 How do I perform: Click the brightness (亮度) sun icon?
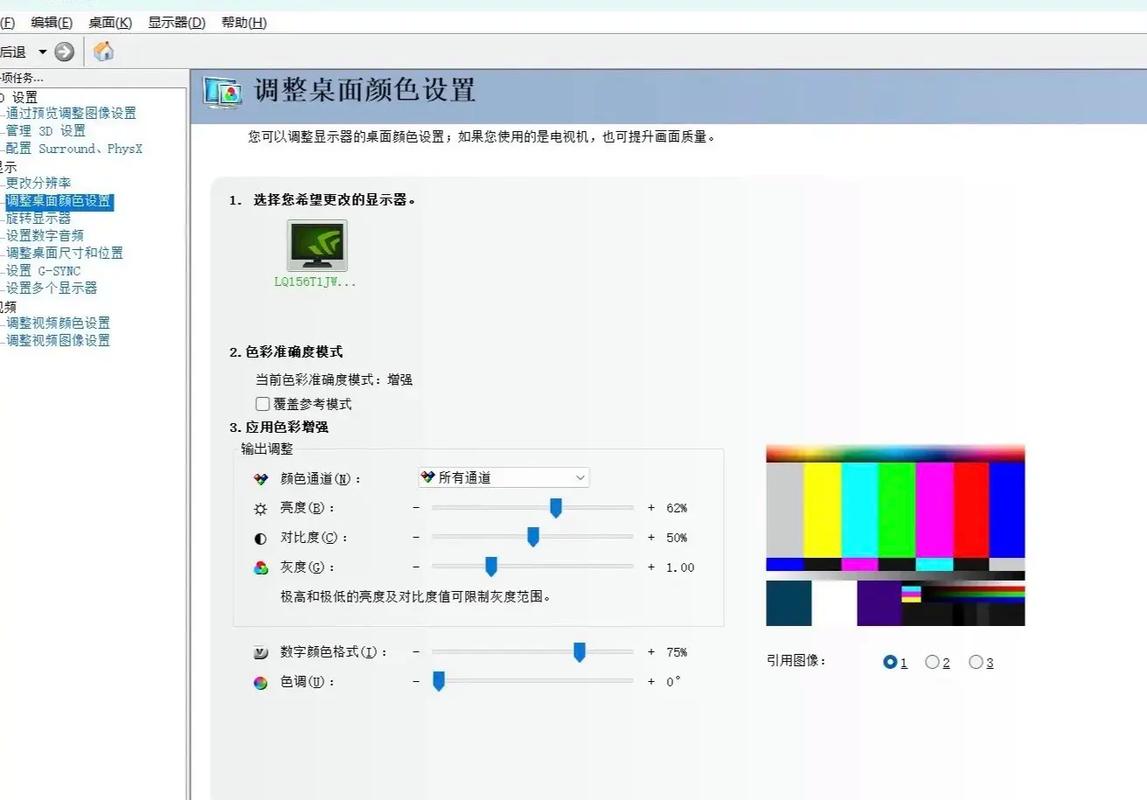pyautogui.click(x=258, y=507)
